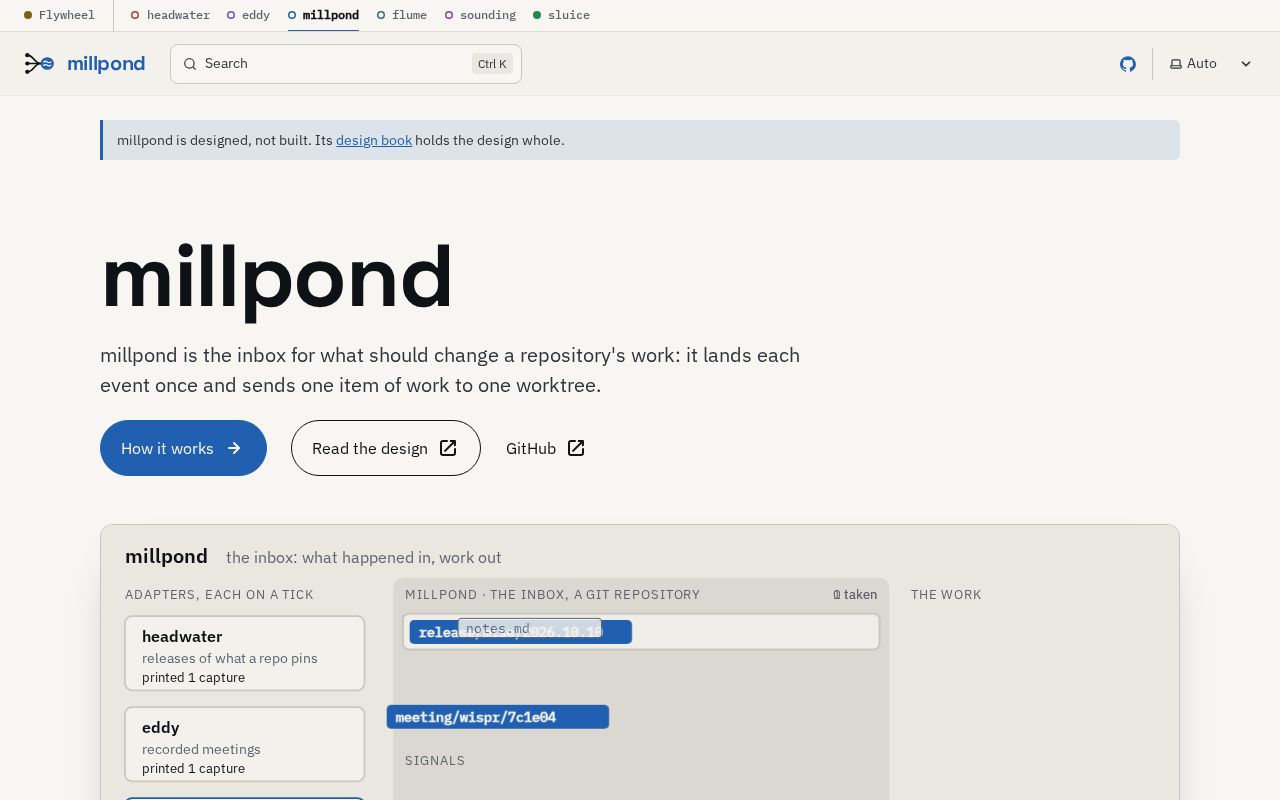Image resolution: width=1280 pixels, height=800 pixels.
Task: Click arrow icon in How it works
Action: point(234,448)
